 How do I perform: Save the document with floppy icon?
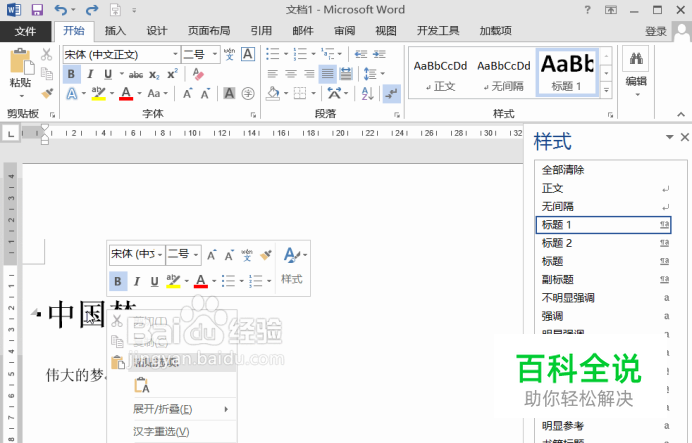37,9
